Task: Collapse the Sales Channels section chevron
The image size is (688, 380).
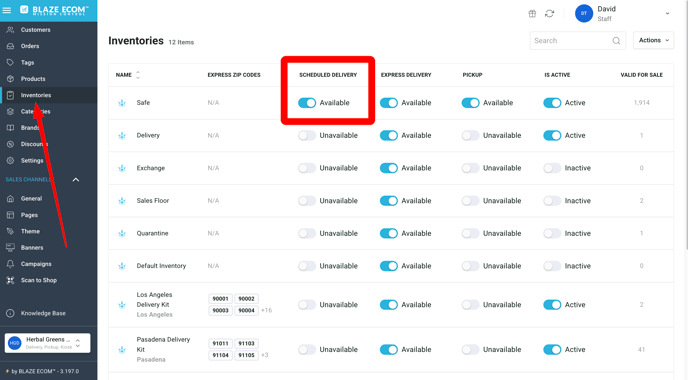Action: click(x=76, y=180)
